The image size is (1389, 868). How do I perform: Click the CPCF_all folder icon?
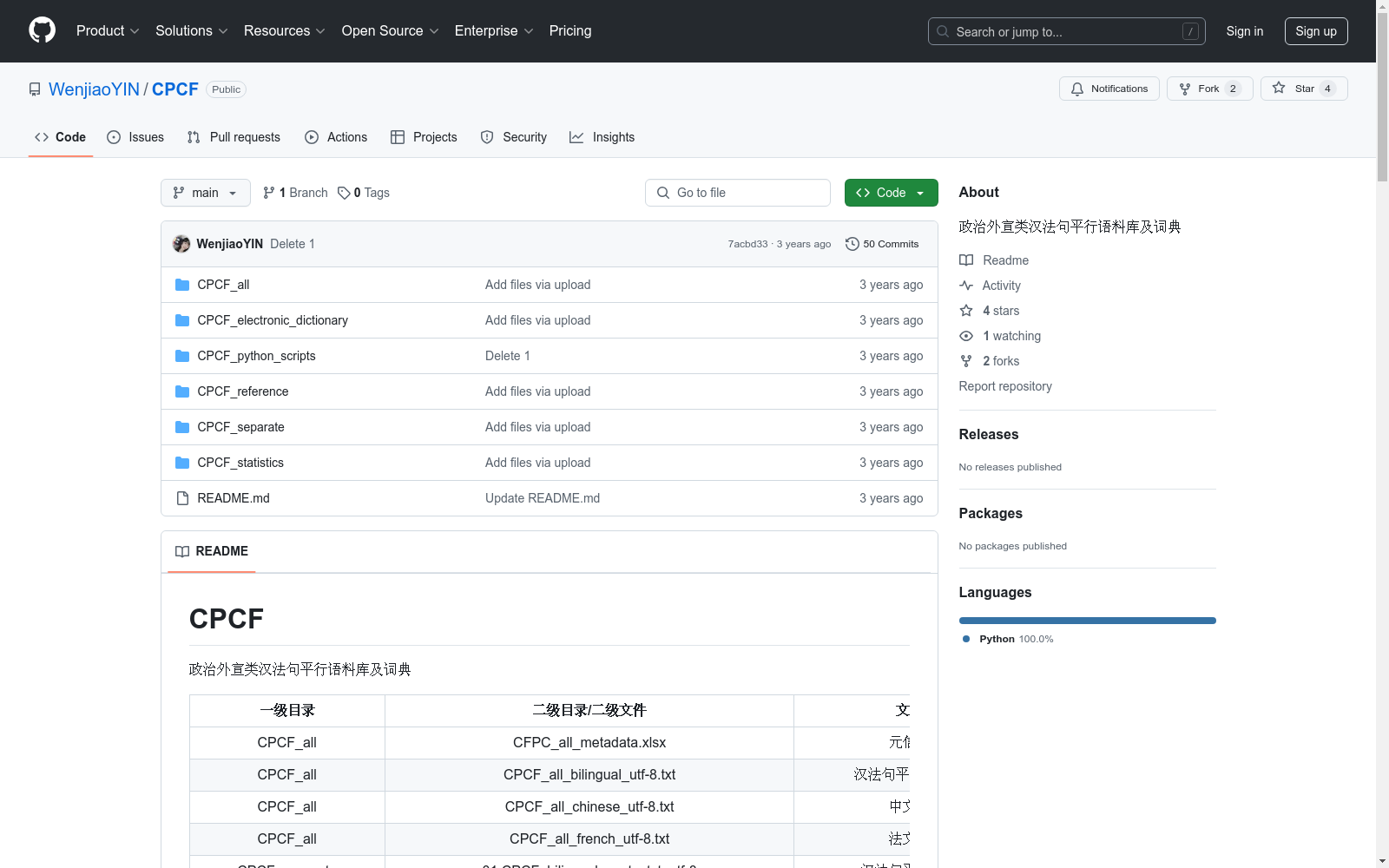[x=182, y=285]
